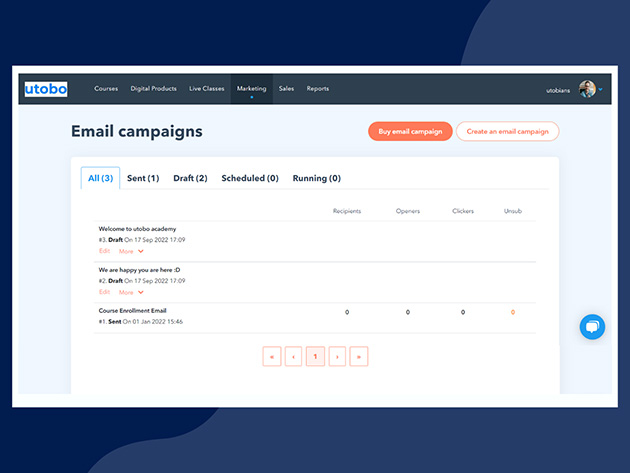Click Openers count for Course Enrollment Email

click(408, 312)
